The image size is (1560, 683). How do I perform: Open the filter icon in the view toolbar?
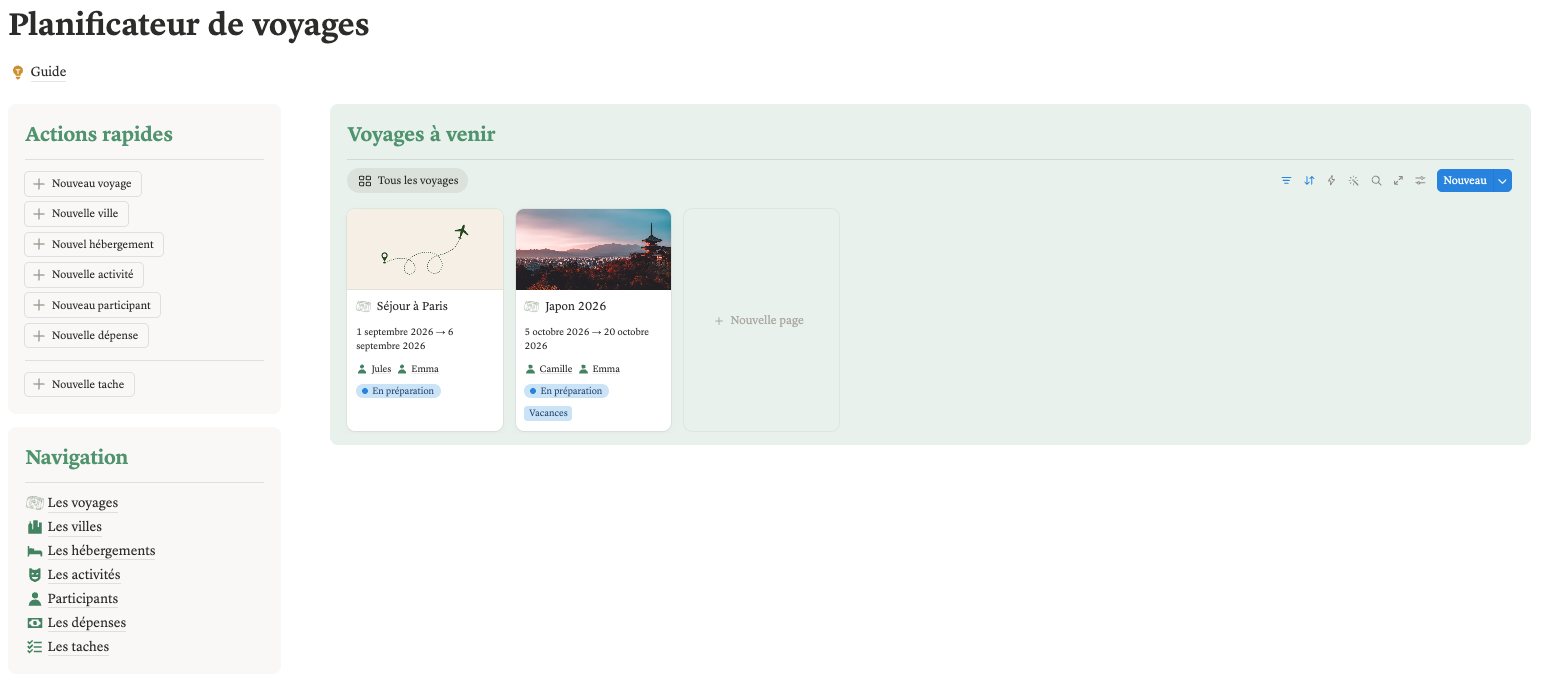(1286, 181)
